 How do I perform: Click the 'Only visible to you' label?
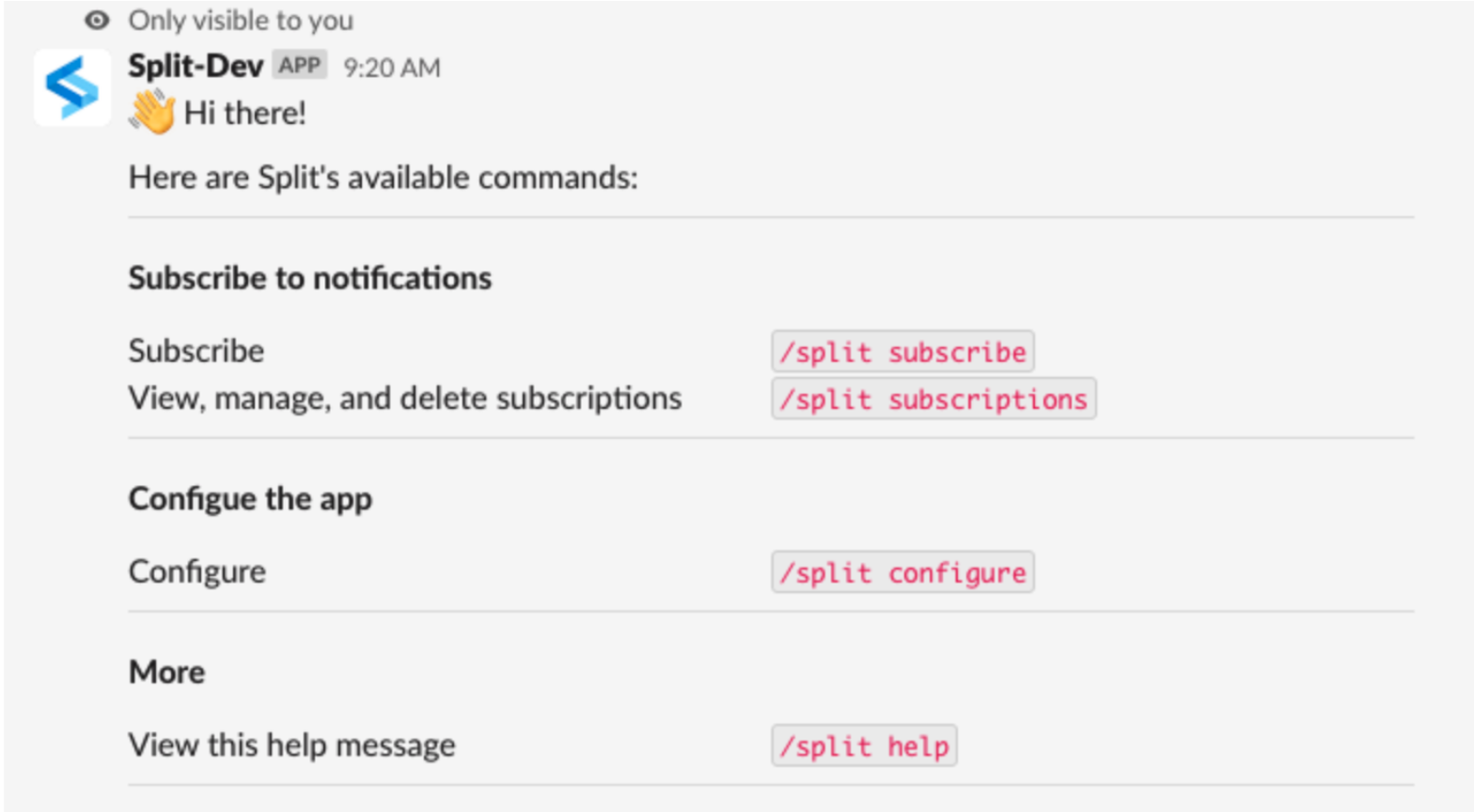(241, 20)
